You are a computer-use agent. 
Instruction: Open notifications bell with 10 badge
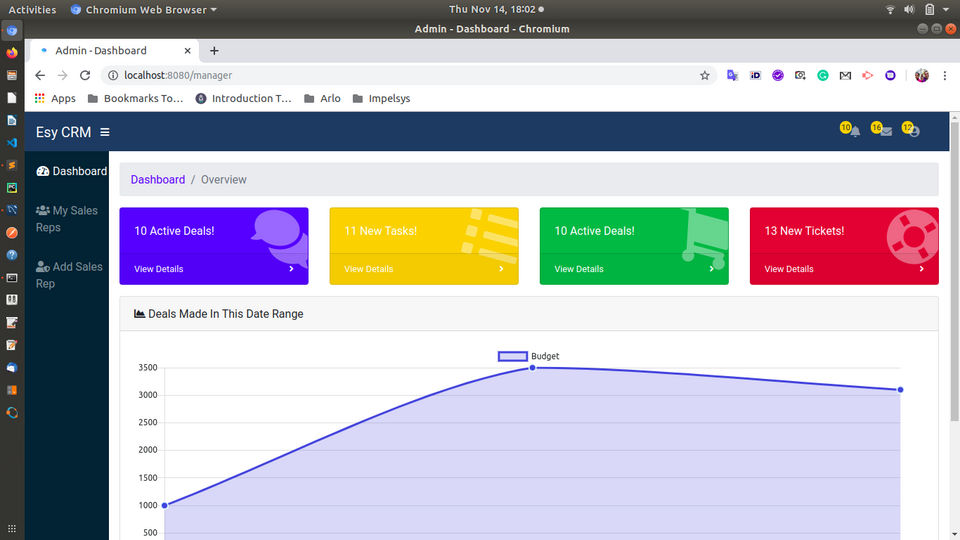click(x=850, y=130)
